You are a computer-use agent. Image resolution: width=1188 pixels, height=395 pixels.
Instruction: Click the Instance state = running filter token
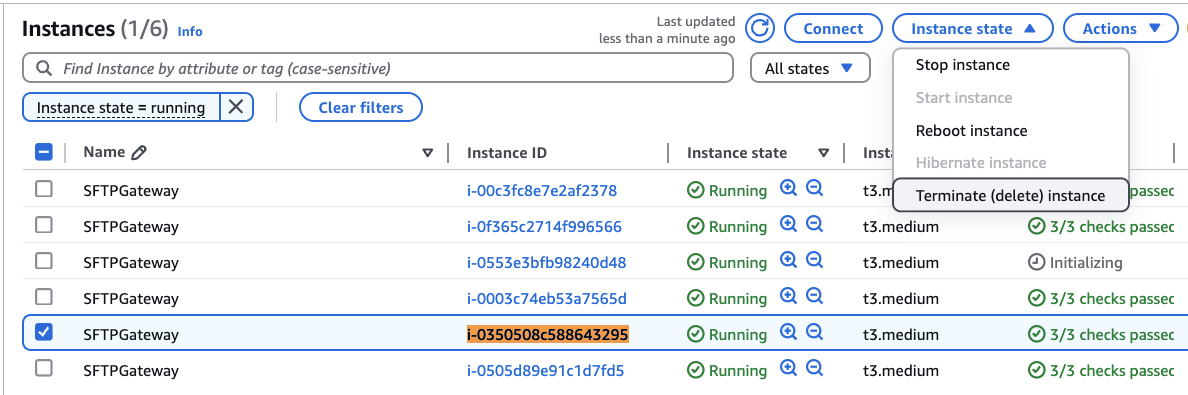[121, 108]
